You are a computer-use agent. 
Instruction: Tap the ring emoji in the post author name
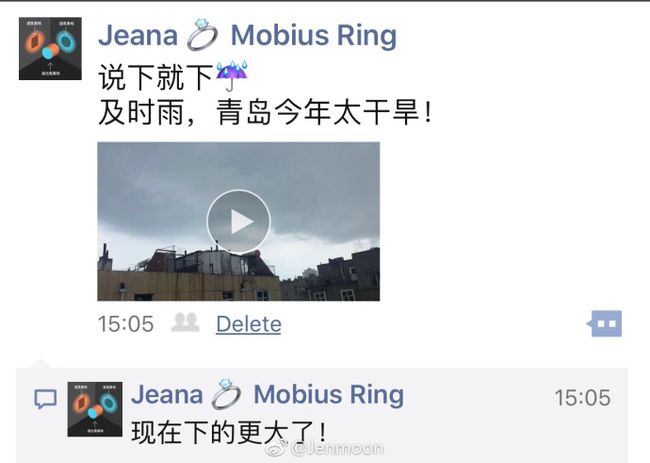[203, 35]
